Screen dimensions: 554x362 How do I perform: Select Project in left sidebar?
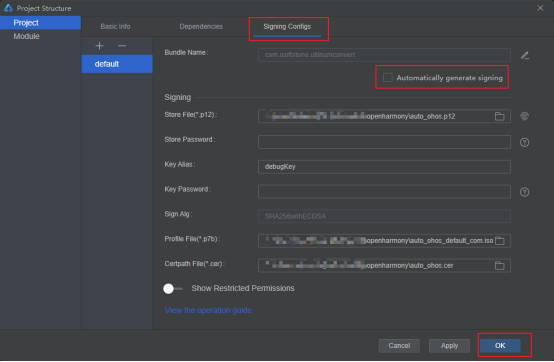tap(40, 23)
